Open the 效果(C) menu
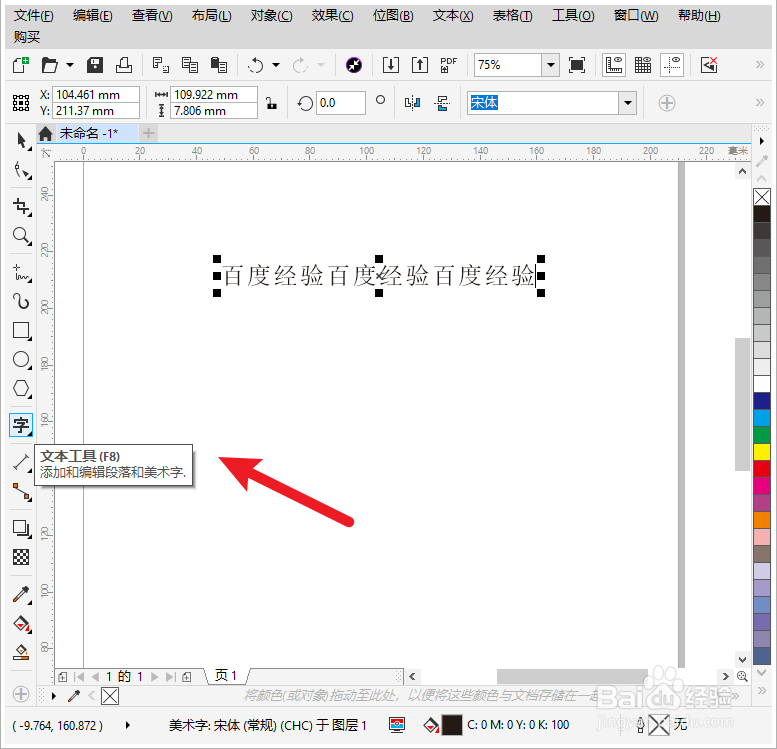The image size is (777, 749). point(333,16)
